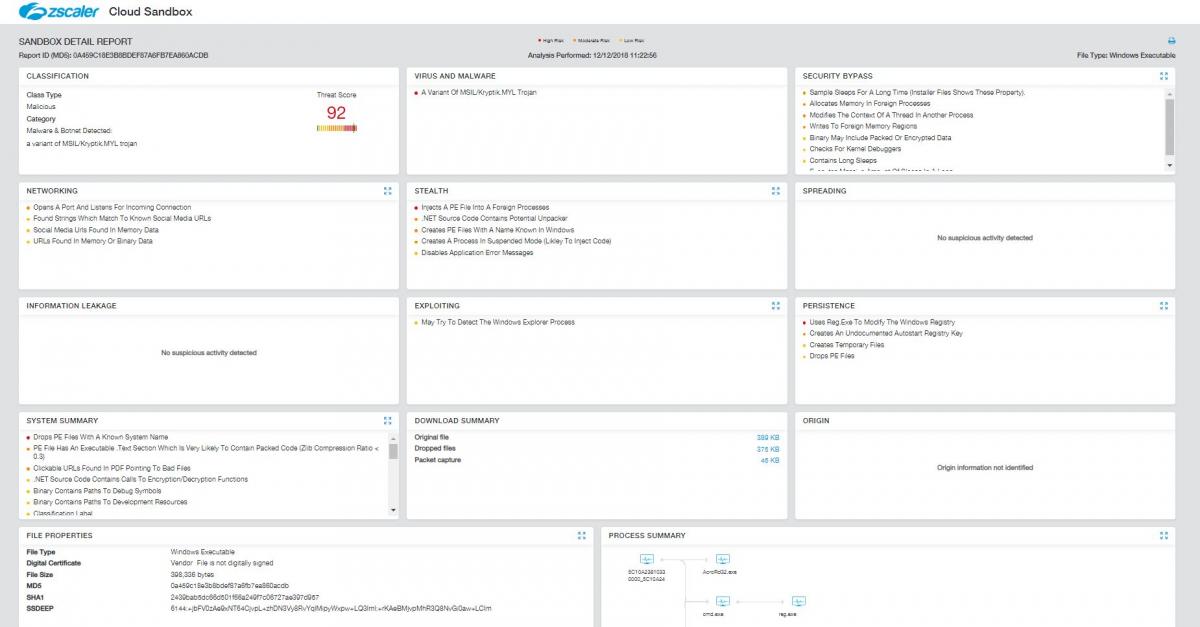
Task: Click the reg.exe process node icon
Action: point(799,601)
